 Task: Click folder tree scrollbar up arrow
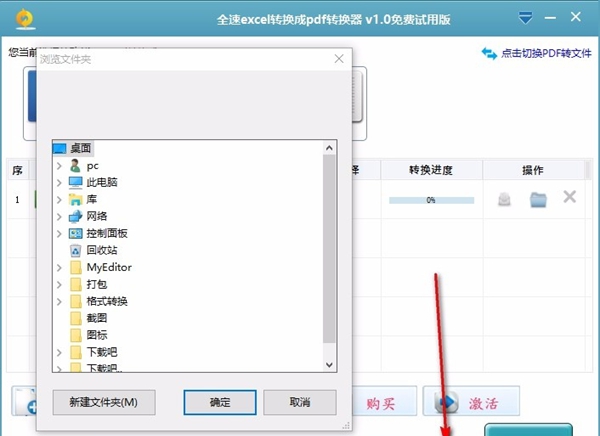tap(329, 148)
